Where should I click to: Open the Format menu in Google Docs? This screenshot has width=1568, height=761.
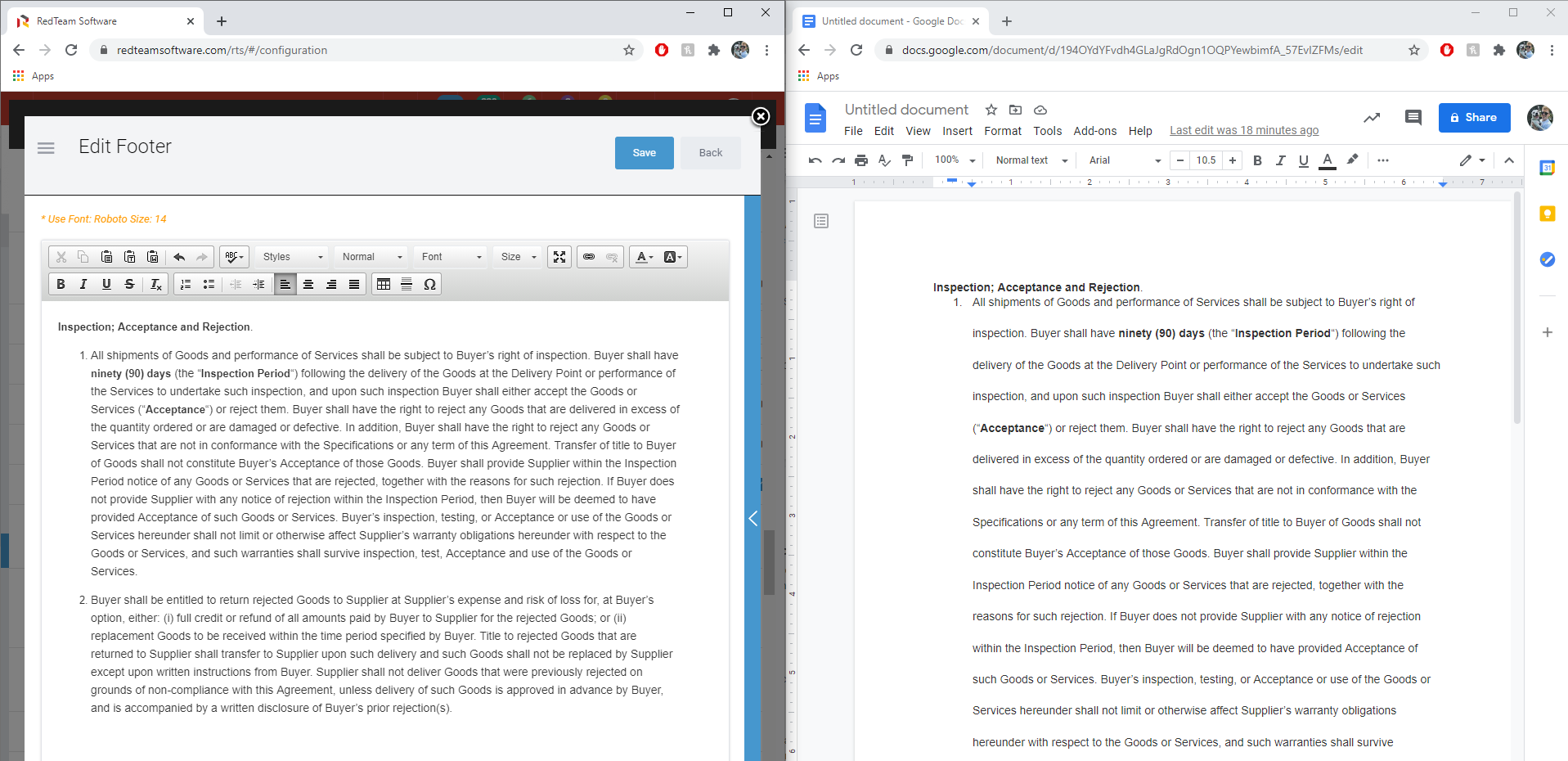[1002, 131]
